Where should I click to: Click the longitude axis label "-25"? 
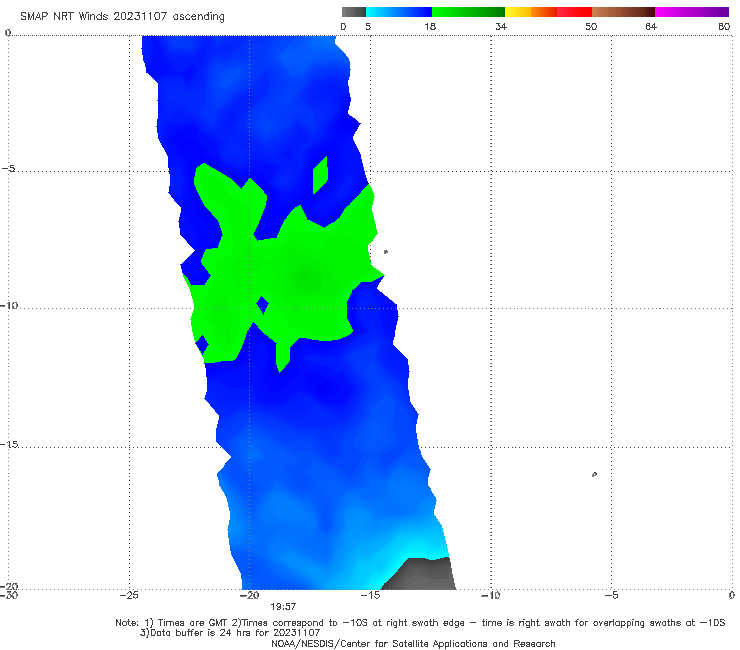(x=129, y=595)
